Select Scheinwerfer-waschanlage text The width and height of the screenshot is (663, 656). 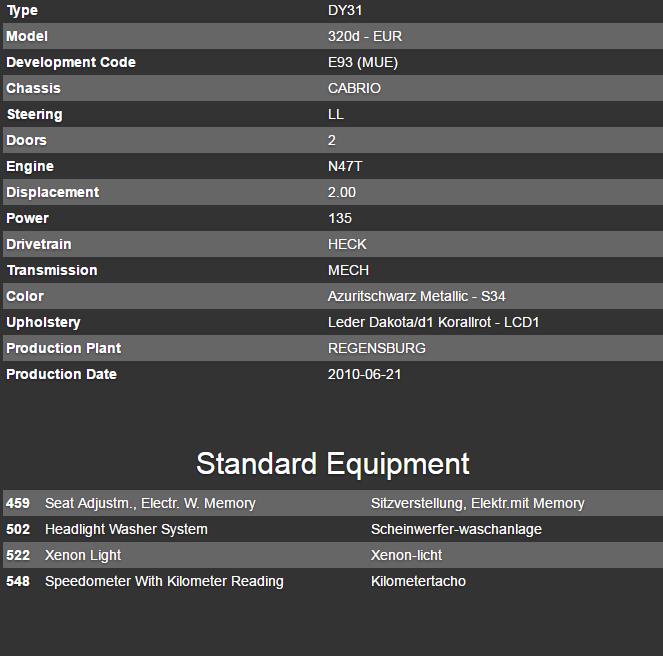coord(456,530)
